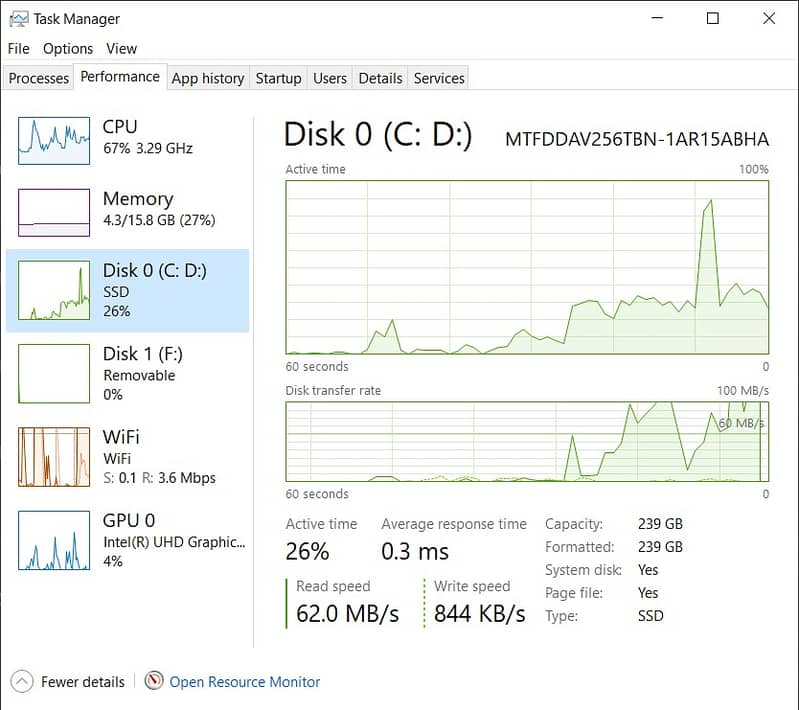Image resolution: width=799 pixels, height=710 pixels.
Task: Open the File menu
Action: tap(19, 48)
